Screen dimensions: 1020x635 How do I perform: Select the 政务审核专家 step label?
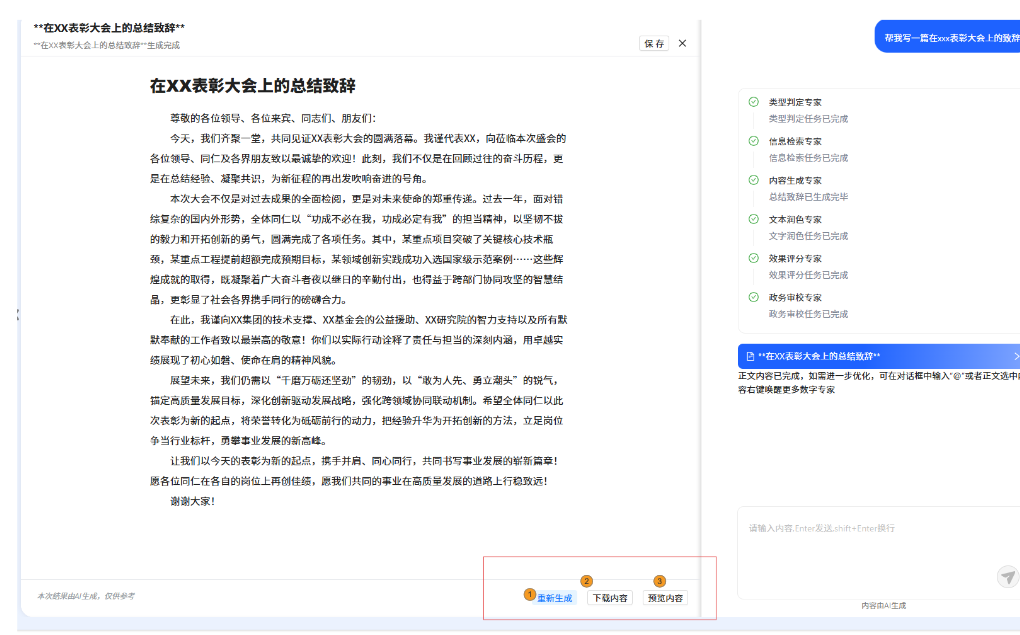[795, 297]
